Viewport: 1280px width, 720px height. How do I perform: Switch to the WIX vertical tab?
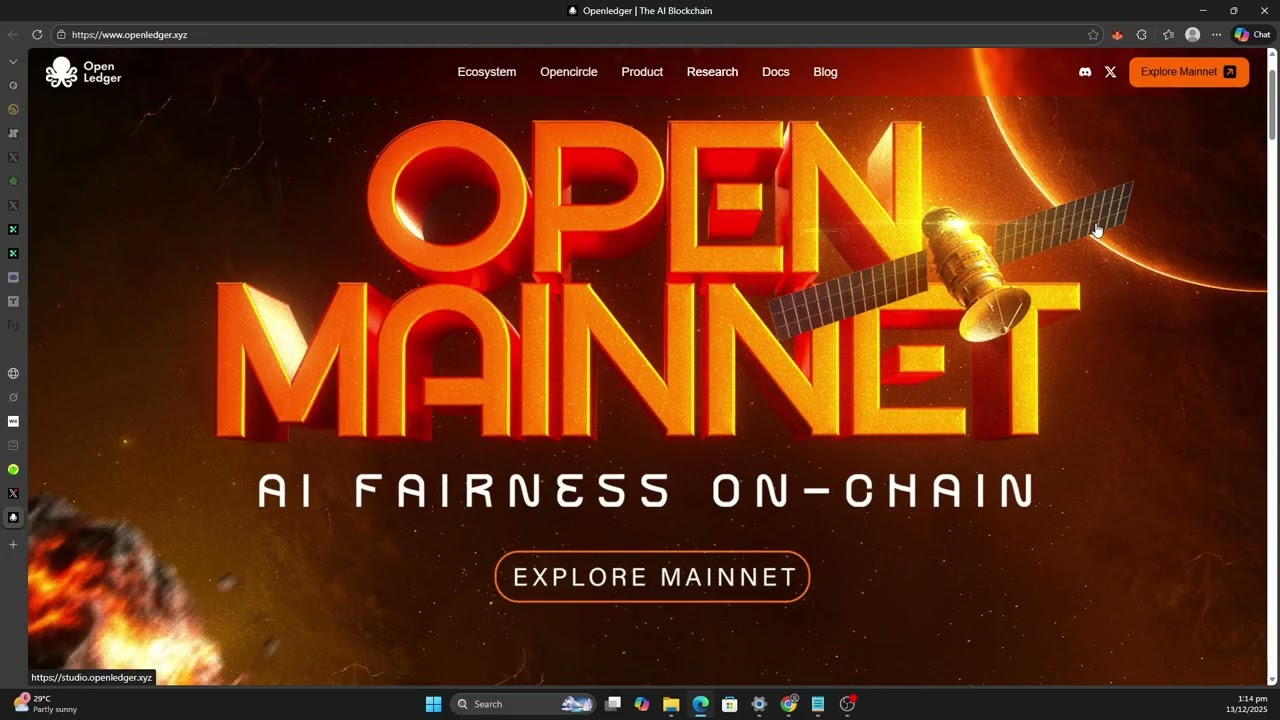[x=13, y=422]
